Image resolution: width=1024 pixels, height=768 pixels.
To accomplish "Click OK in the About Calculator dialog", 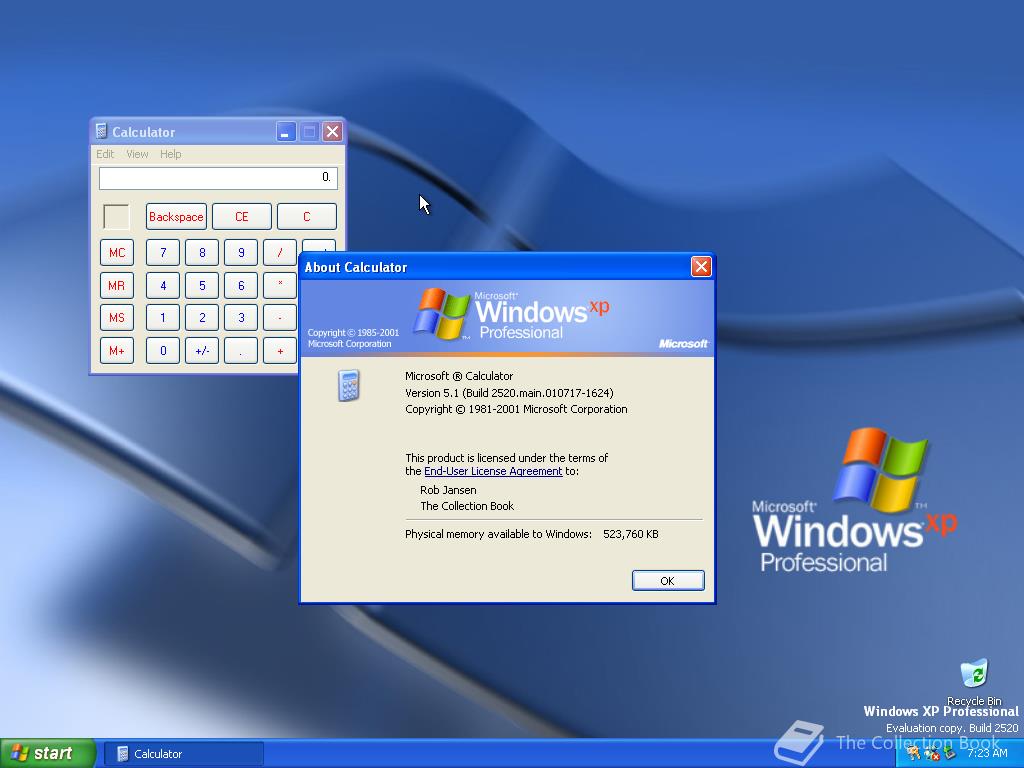I will [667, 580].
